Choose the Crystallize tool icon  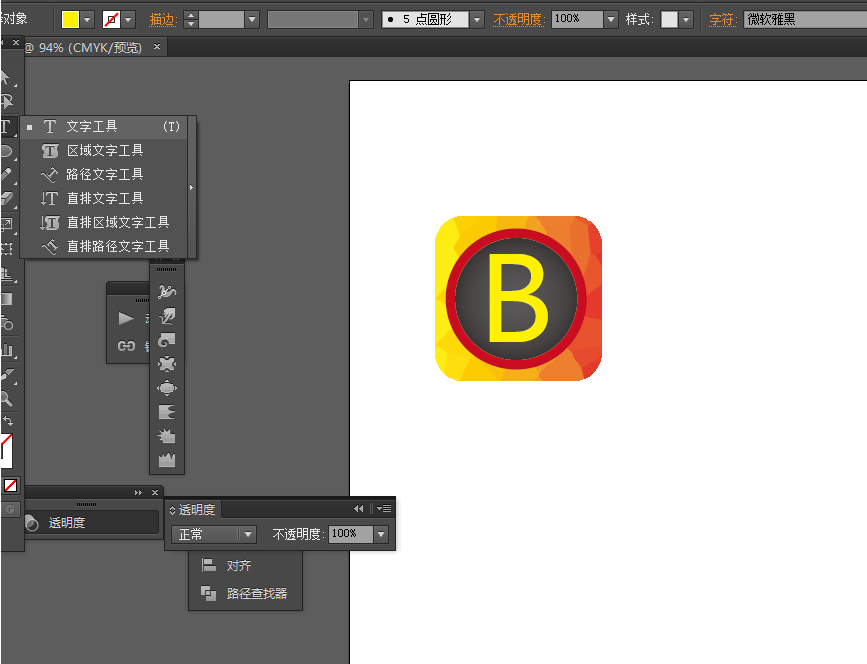pos(167,436)
